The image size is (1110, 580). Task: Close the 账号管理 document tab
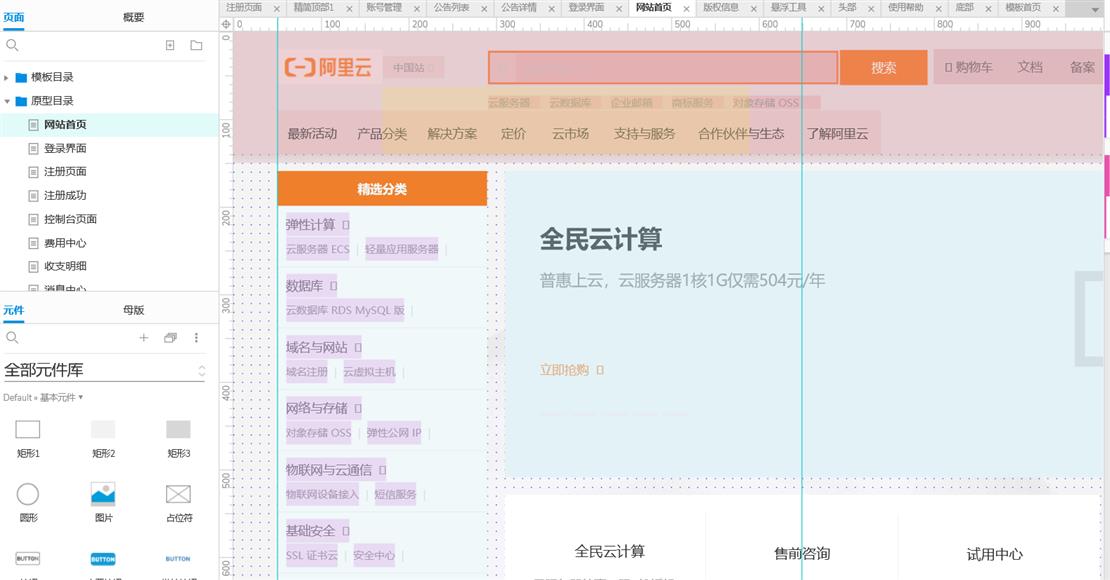coord(417,8)
